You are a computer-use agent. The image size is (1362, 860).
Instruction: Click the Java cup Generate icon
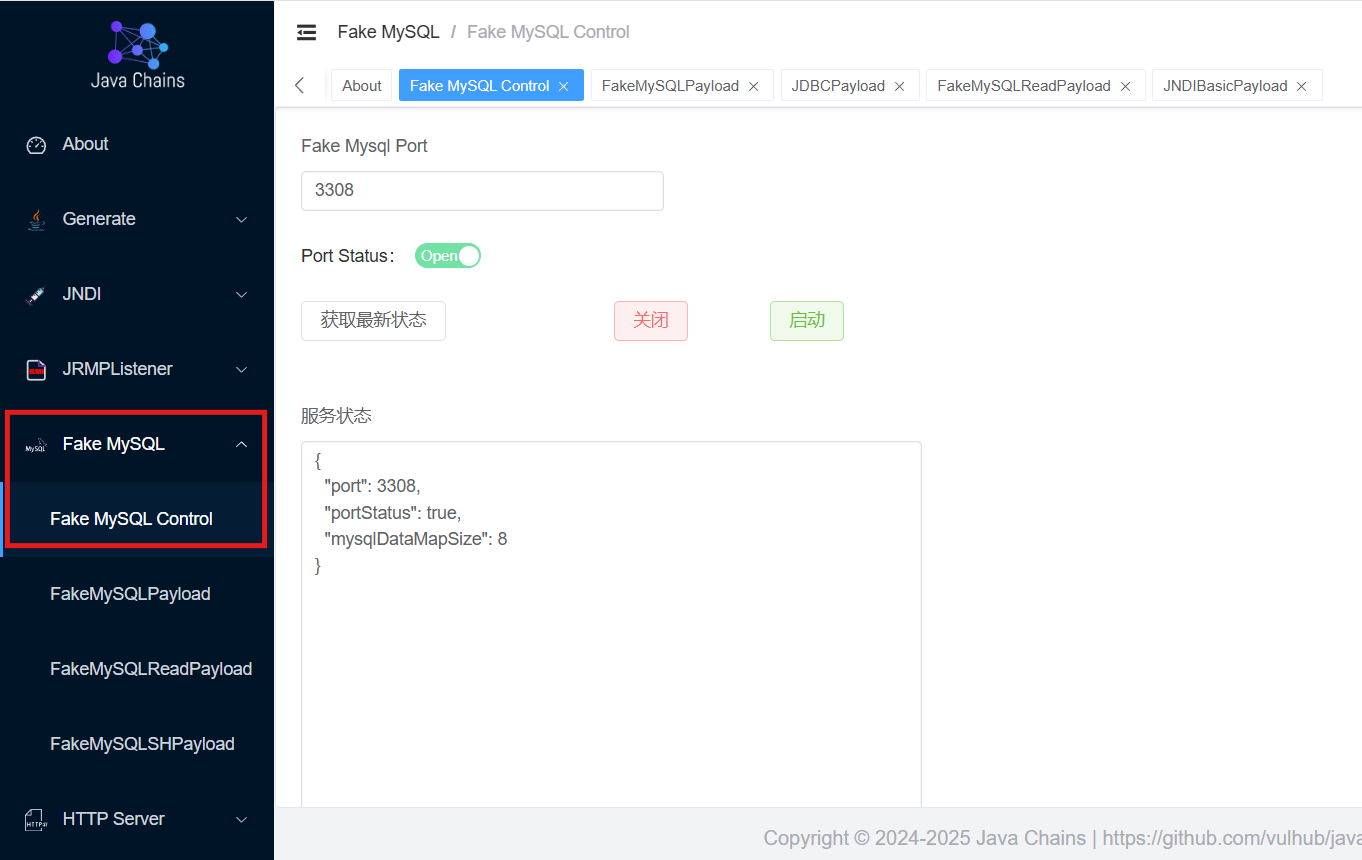pyautogui.click(x=36, y=220)
